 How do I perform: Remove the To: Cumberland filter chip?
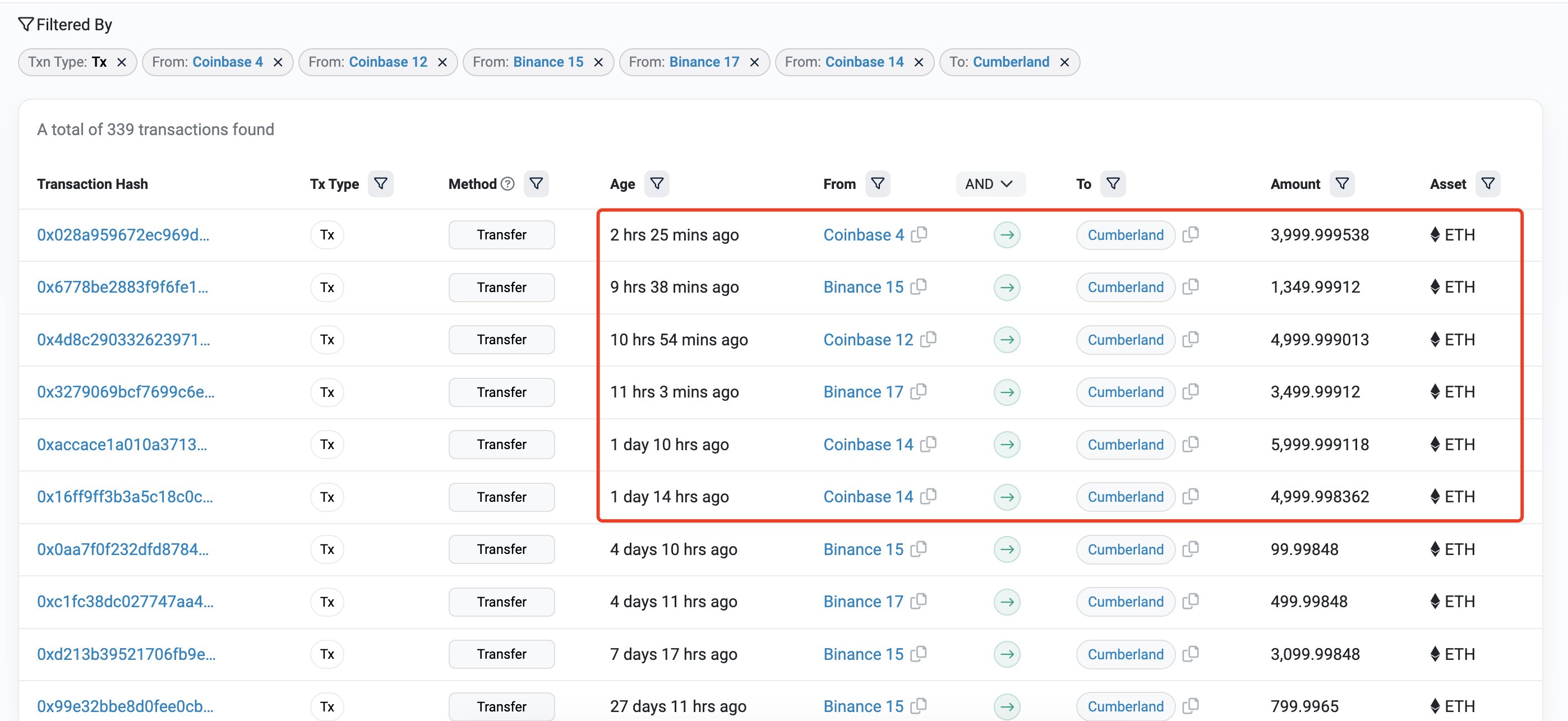point(1064,62)
